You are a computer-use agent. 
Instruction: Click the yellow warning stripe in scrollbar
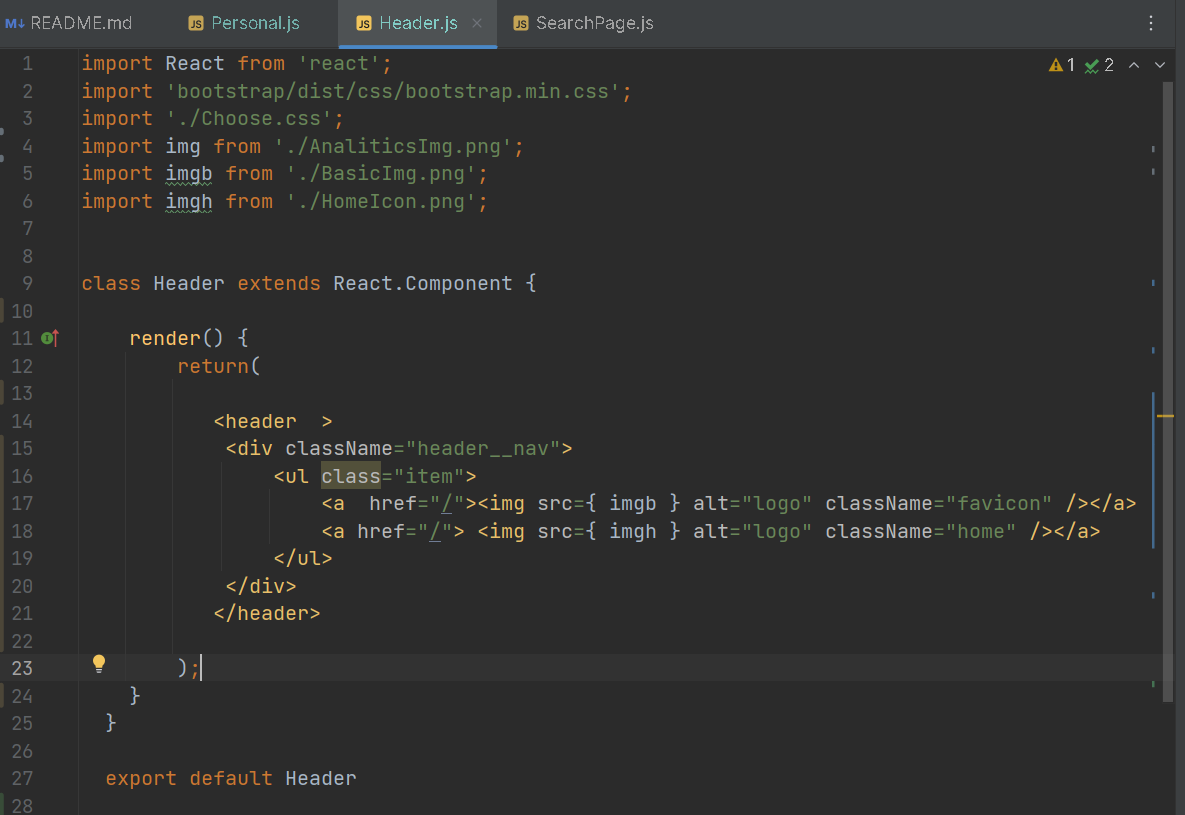[1165, 416]
